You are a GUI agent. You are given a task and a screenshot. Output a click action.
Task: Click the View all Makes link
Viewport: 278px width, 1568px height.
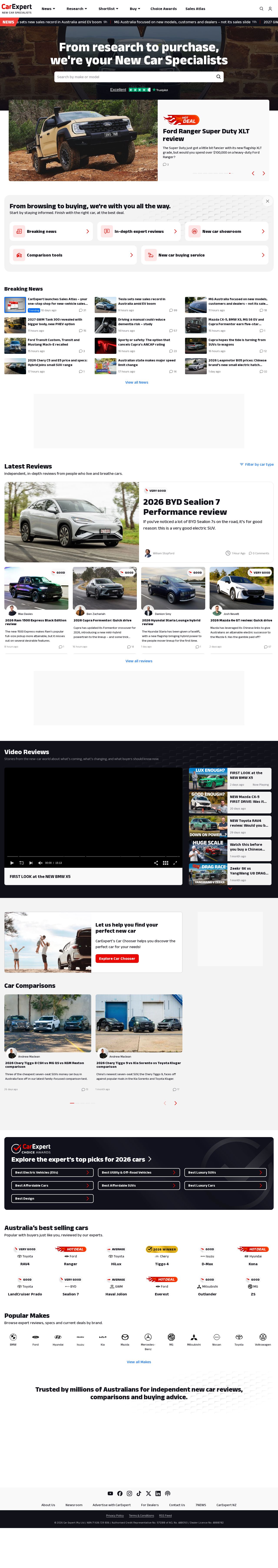139,1362
